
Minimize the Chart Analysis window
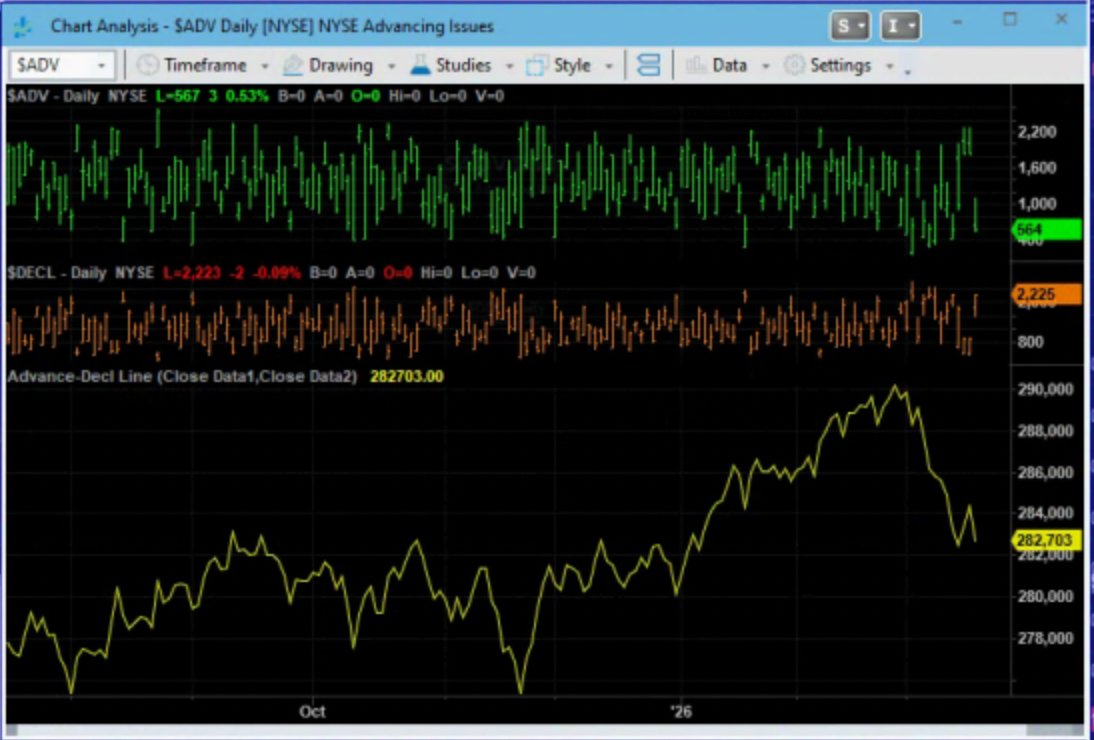coord(957,22)
